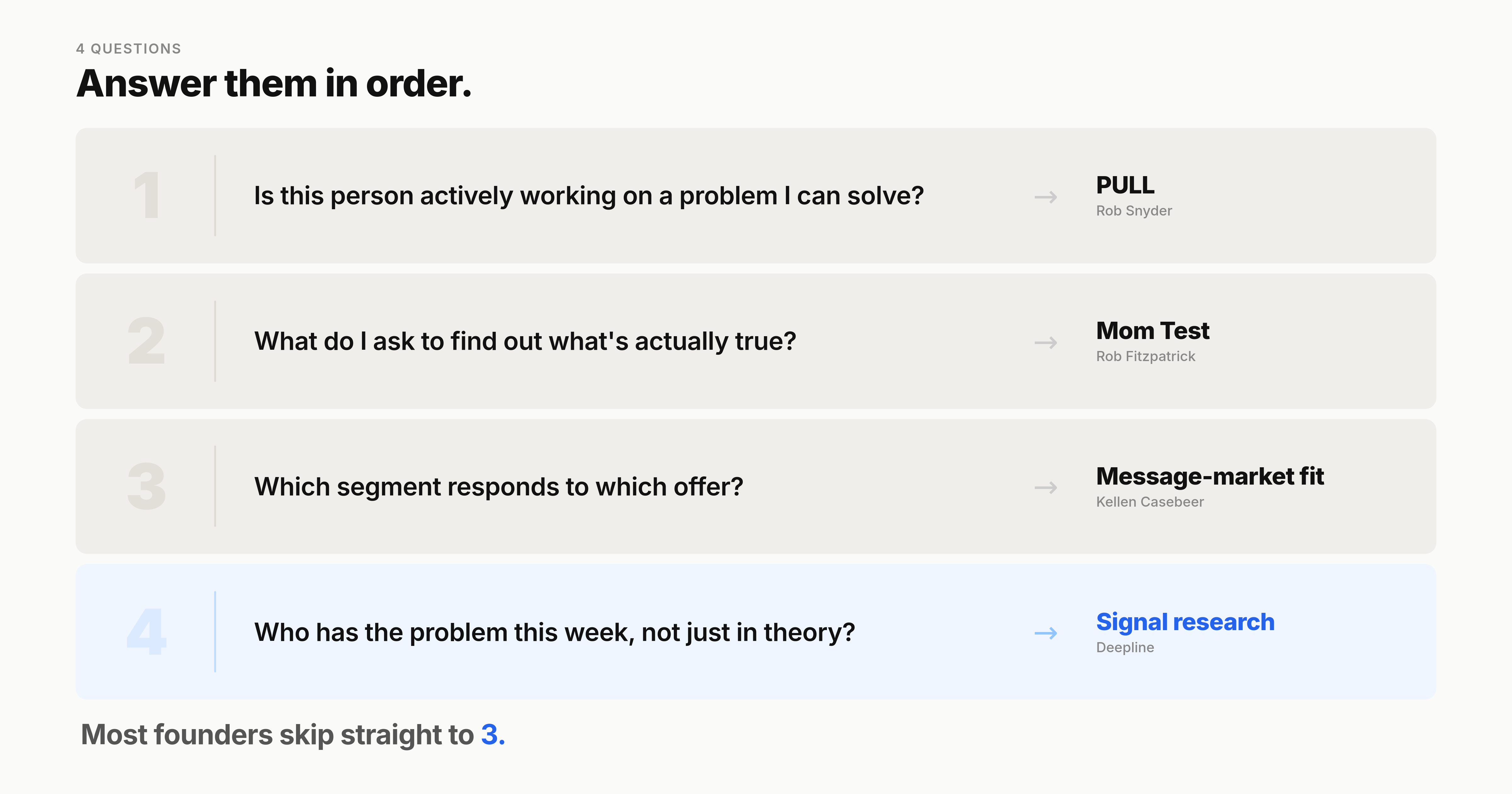The width and height of the screenshot is (1512, 794).
Task: Select the light blue number 4
Action: 147,632
